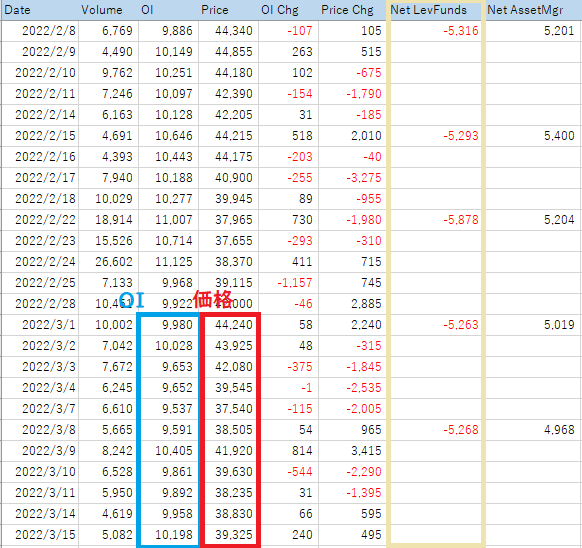The height and width of the screenshot is (548, 582).
Task: Select Net AssetMgr value 4,968
Action: [559, 430]
